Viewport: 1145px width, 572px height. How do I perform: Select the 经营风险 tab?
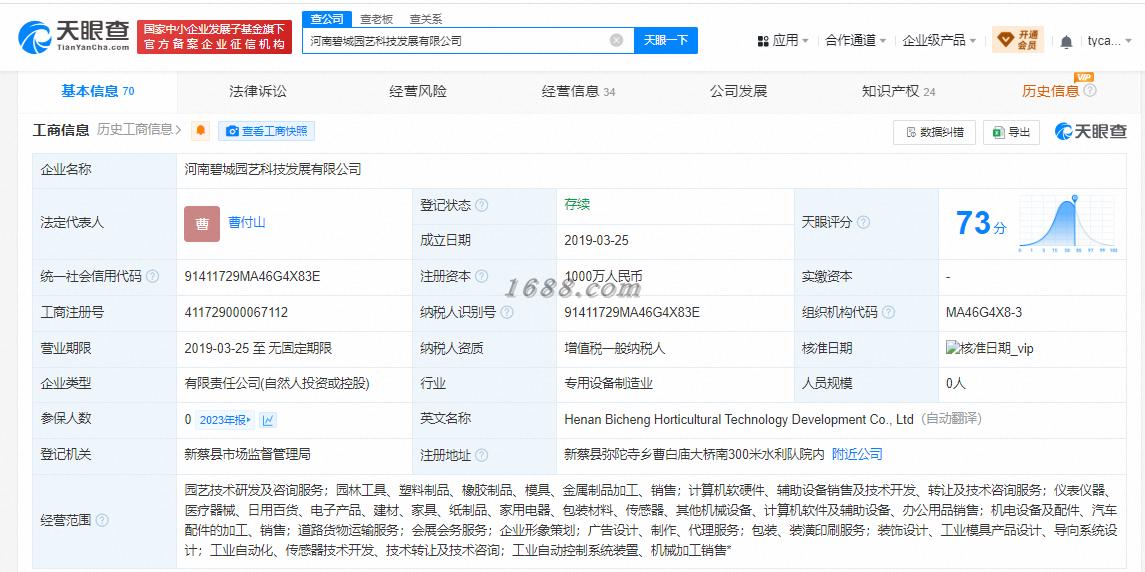(x=418, y=91)
